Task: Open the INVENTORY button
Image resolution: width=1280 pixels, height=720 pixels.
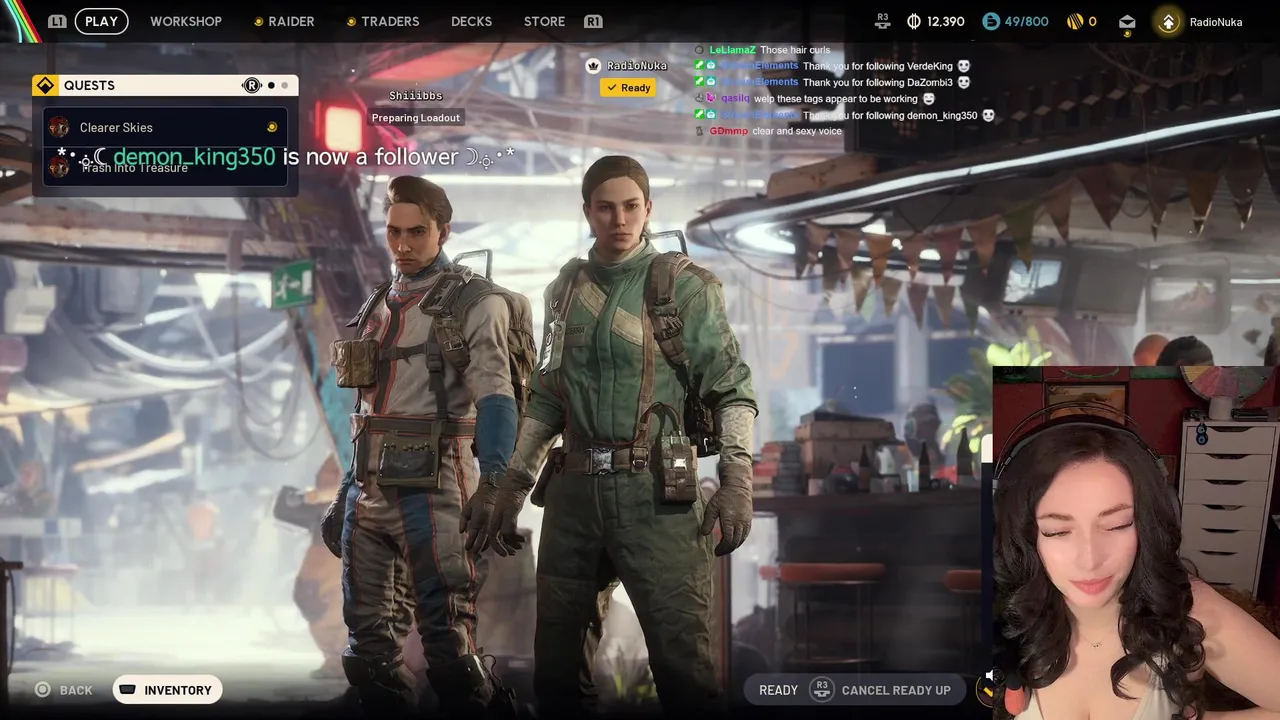Action: [x=167, y=690]
